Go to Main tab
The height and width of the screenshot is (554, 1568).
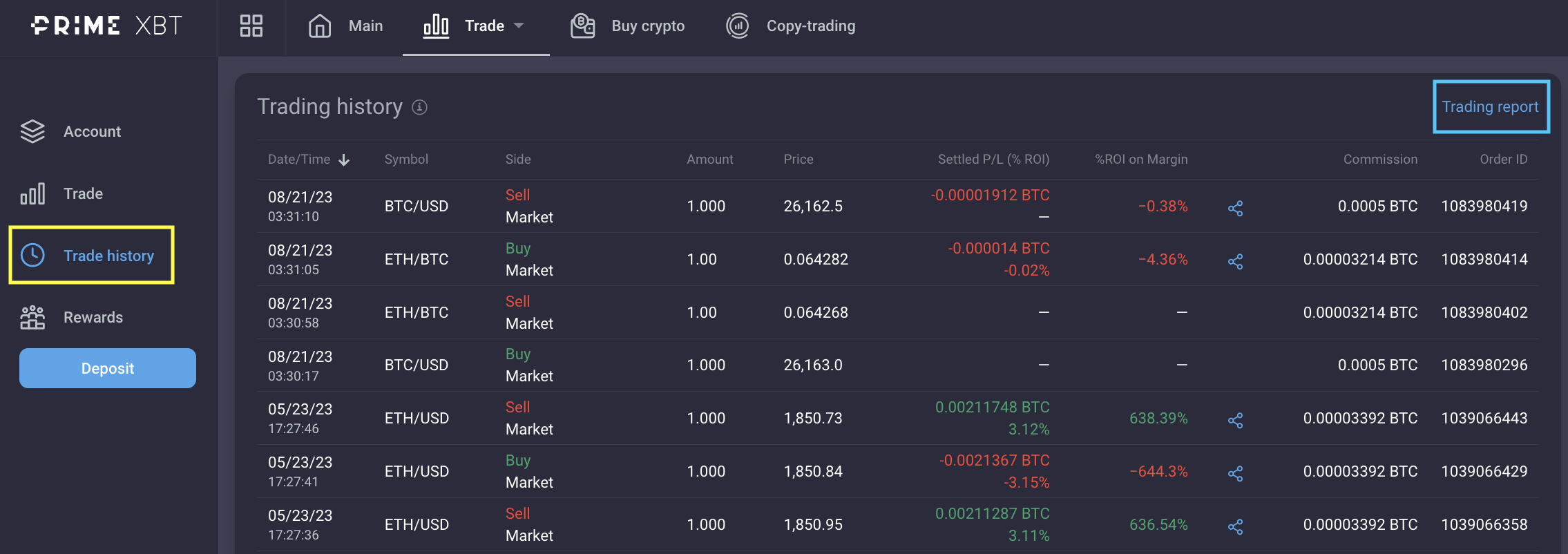point(345,26)
